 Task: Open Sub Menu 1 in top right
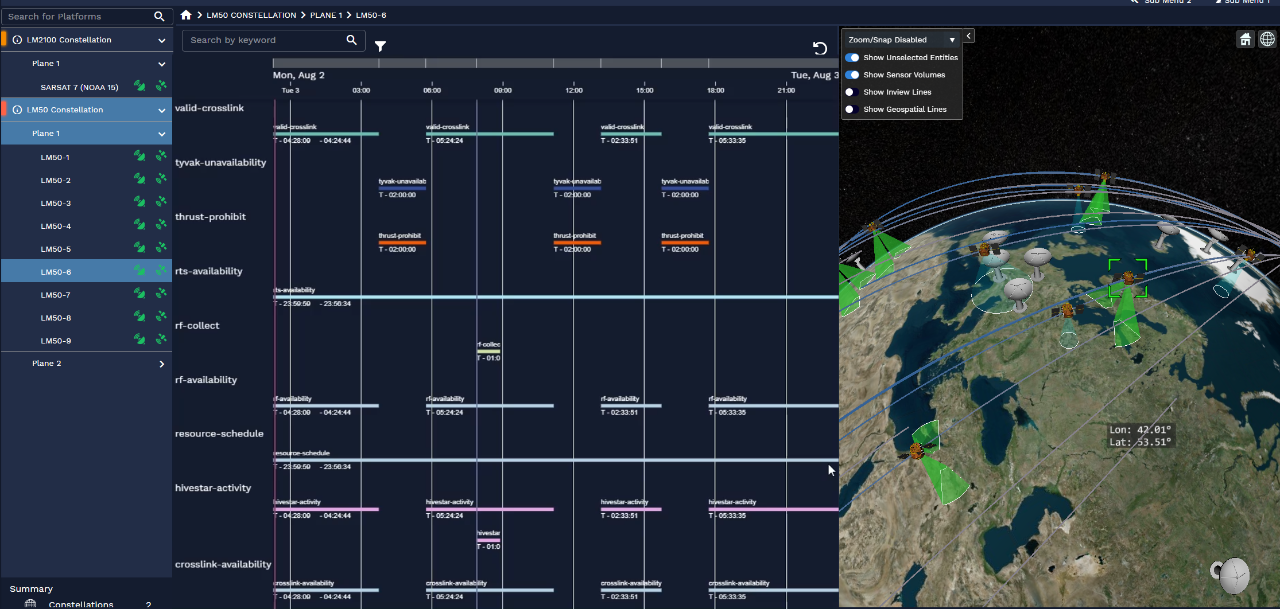pyautogui.click(x=1248, y=3)
